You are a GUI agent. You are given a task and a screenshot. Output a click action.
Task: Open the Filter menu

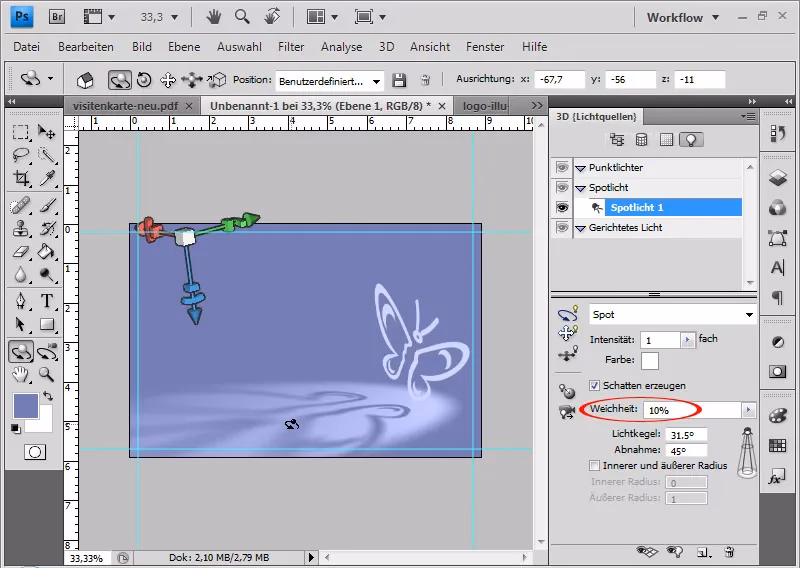pos(291,47)
